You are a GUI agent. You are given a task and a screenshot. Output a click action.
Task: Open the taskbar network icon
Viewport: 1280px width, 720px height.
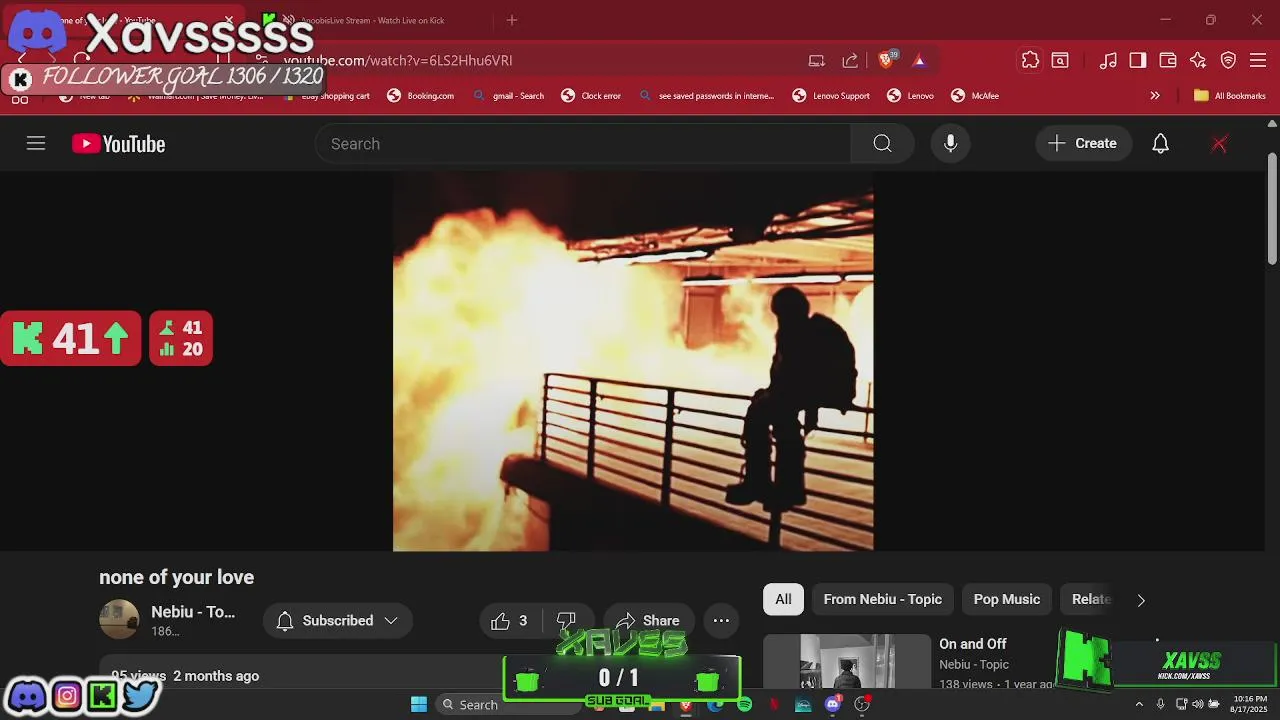(1181, 705)
